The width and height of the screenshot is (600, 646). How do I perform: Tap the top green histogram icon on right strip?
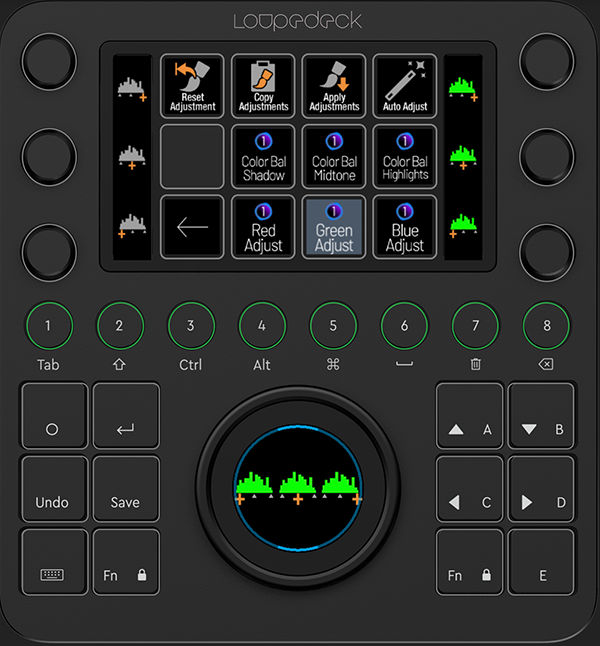tap(464, 89)
